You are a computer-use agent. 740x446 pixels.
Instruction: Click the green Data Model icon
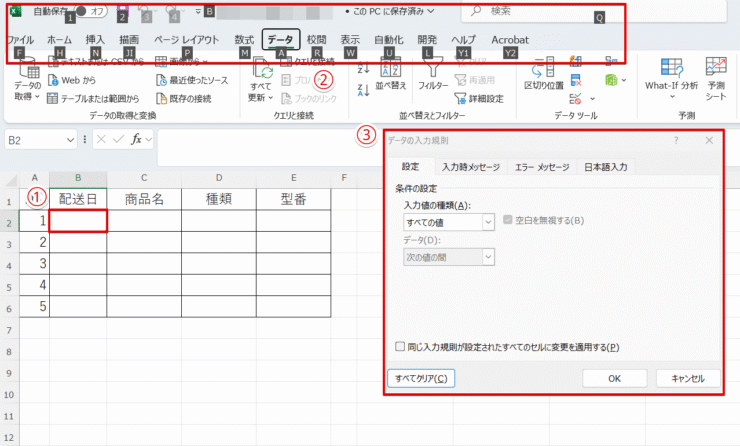612,80
